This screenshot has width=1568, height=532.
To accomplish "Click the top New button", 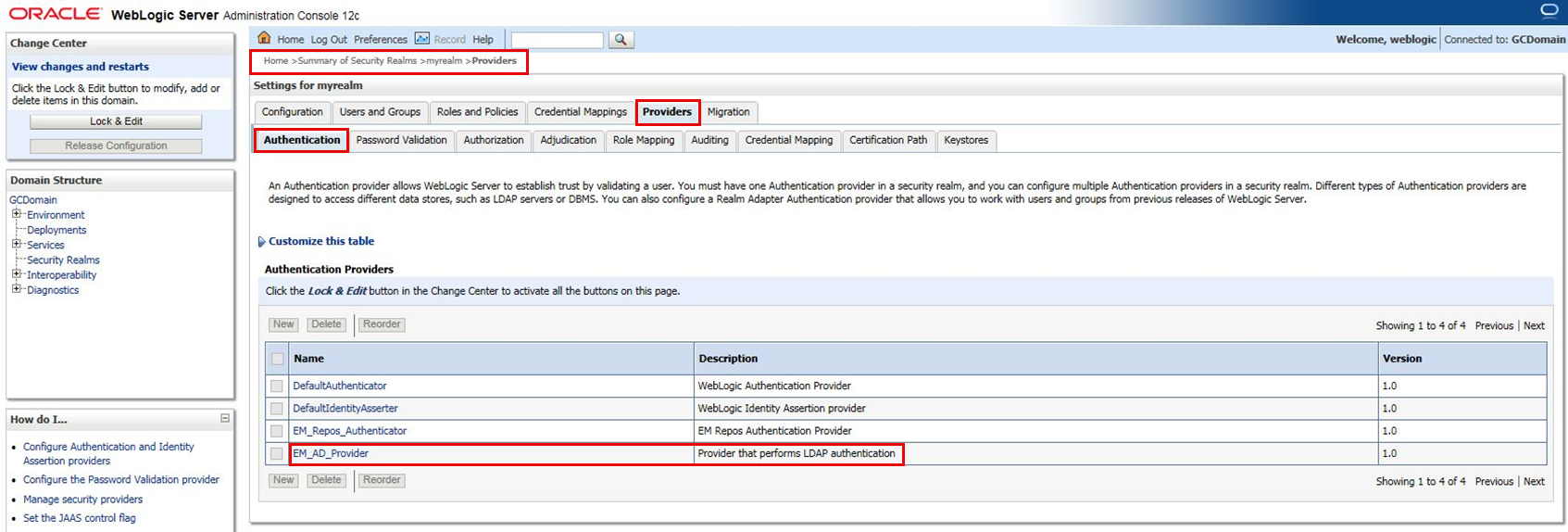I will coord(283,324).
